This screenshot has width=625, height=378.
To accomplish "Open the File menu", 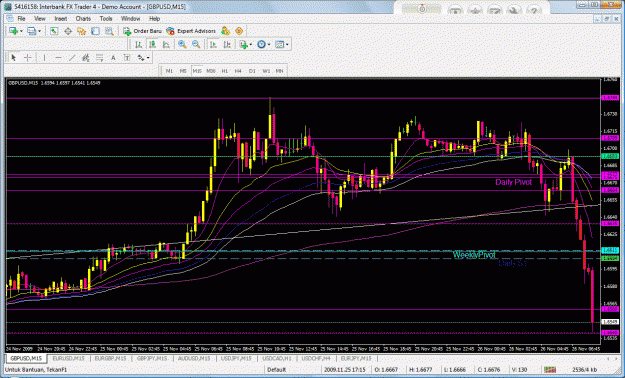I will [x=21, y=19].
